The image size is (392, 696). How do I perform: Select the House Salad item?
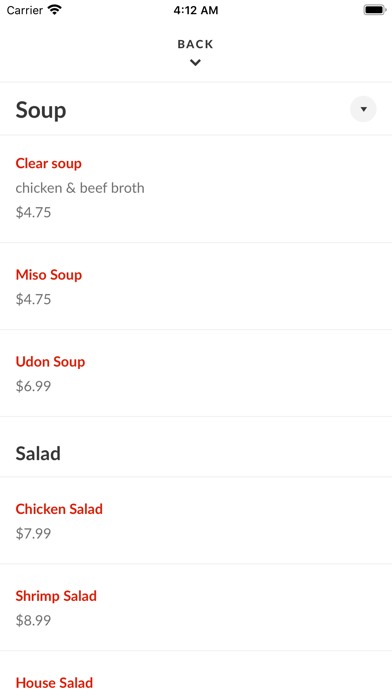tap(54, 683)
